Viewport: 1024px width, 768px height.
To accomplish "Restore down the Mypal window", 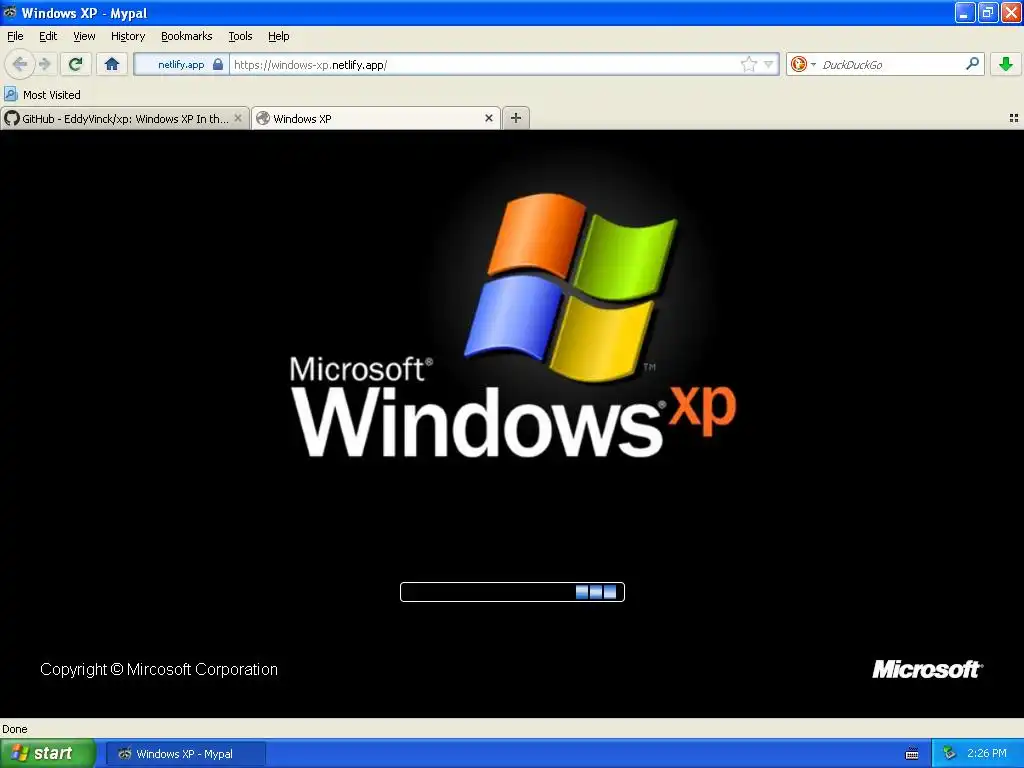I will 988,12.
